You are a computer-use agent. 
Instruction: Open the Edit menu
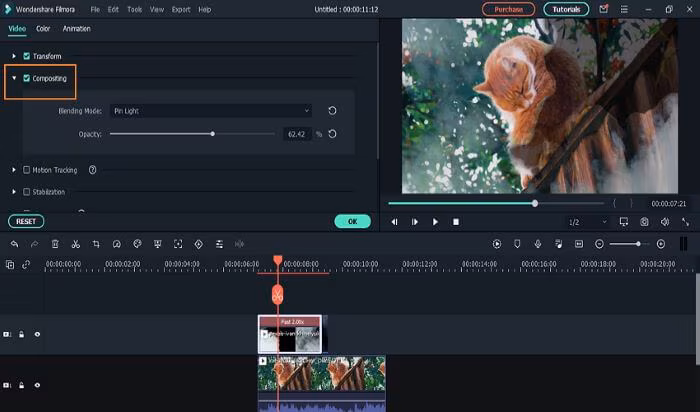pos(113,9)
